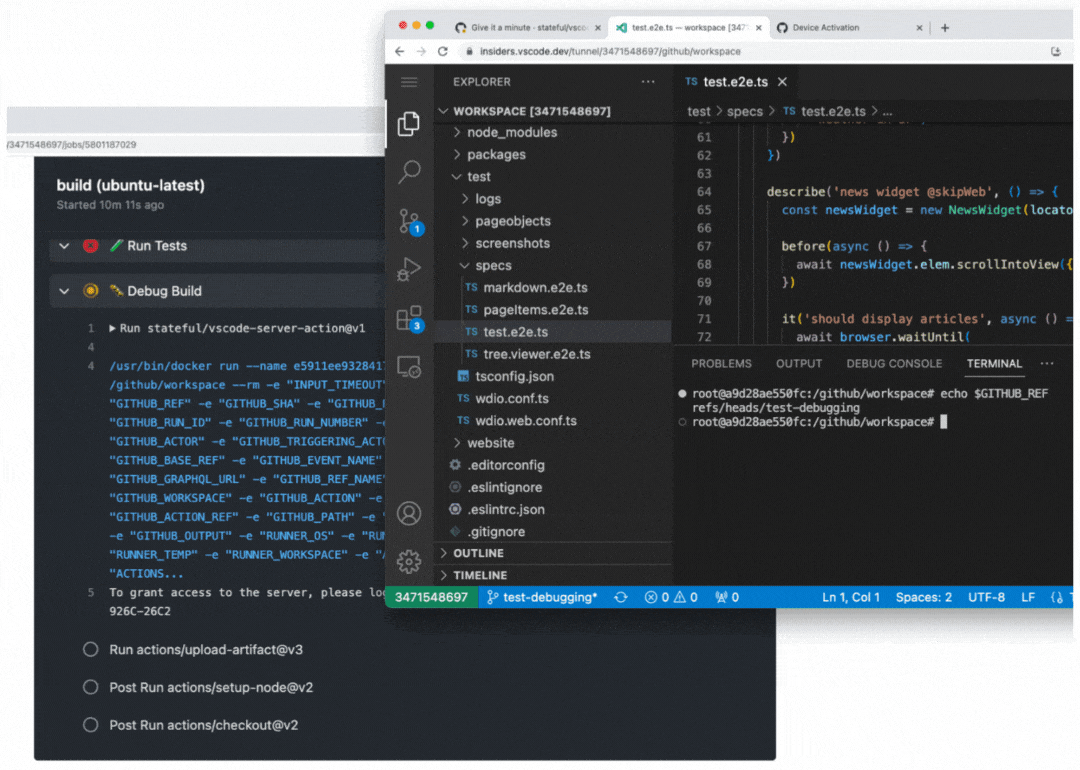Click the Synchronize Changes icon in status bar
The height and width of the screenshot is (770, 1080).
621,597
